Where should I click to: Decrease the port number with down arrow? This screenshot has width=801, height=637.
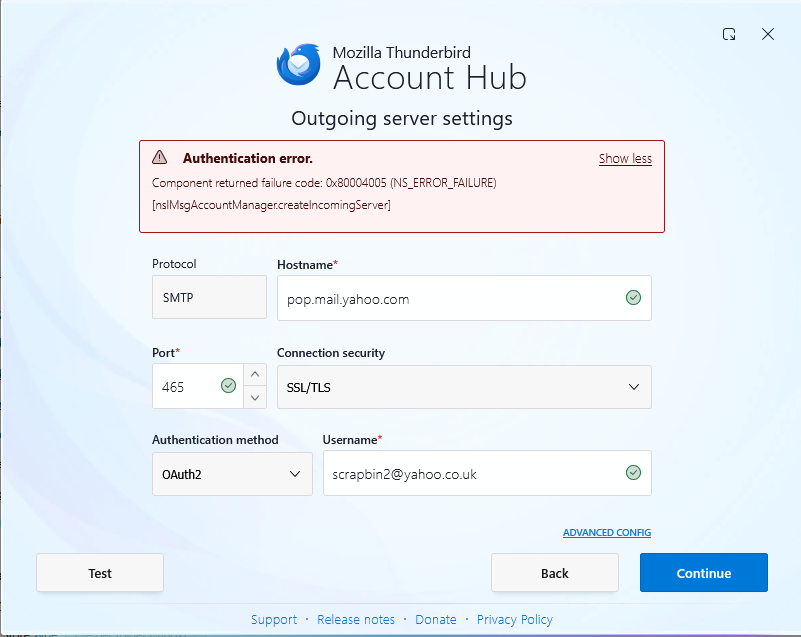coord(255,397)
